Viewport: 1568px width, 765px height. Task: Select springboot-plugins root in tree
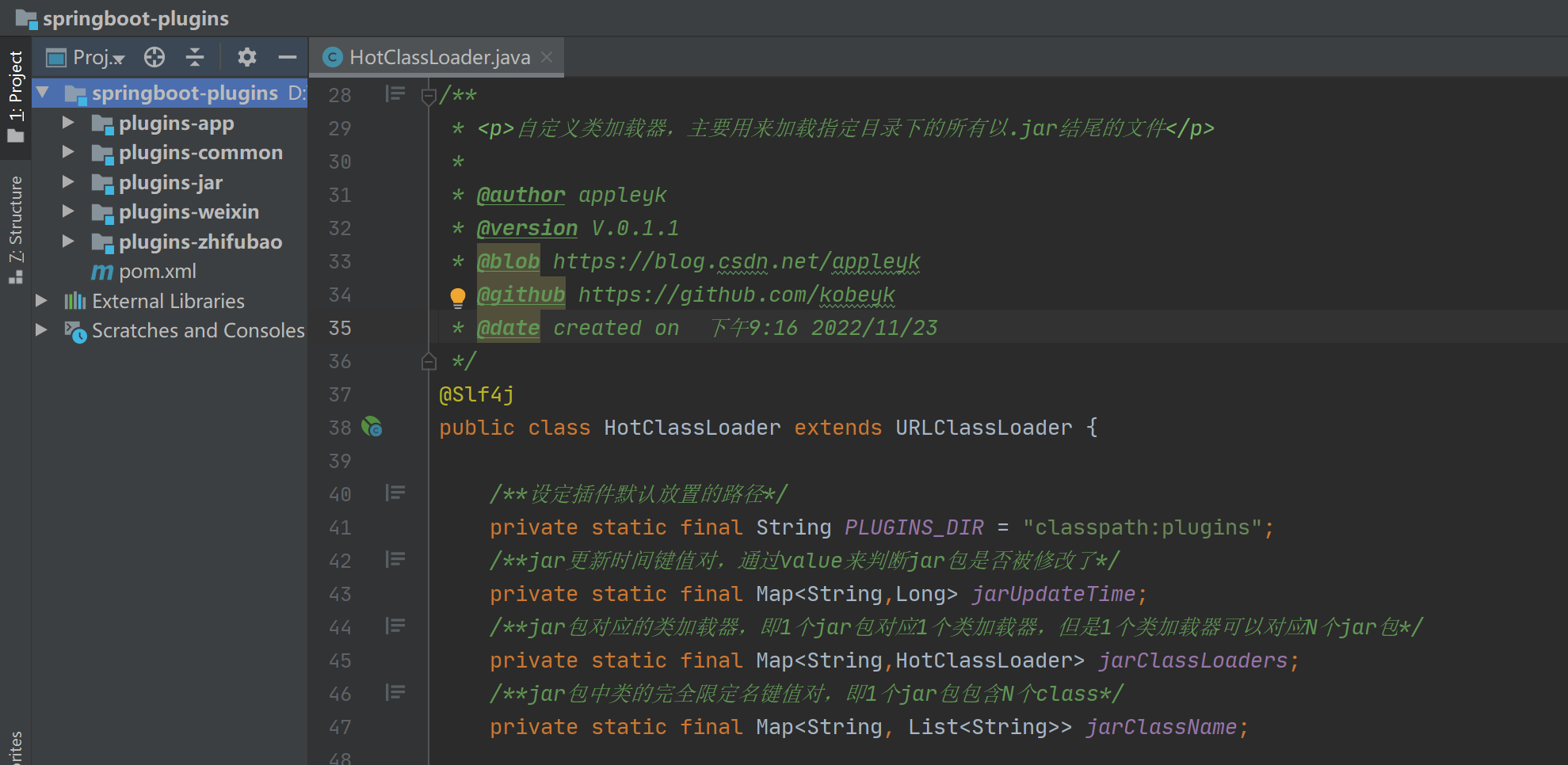(185, 93)
